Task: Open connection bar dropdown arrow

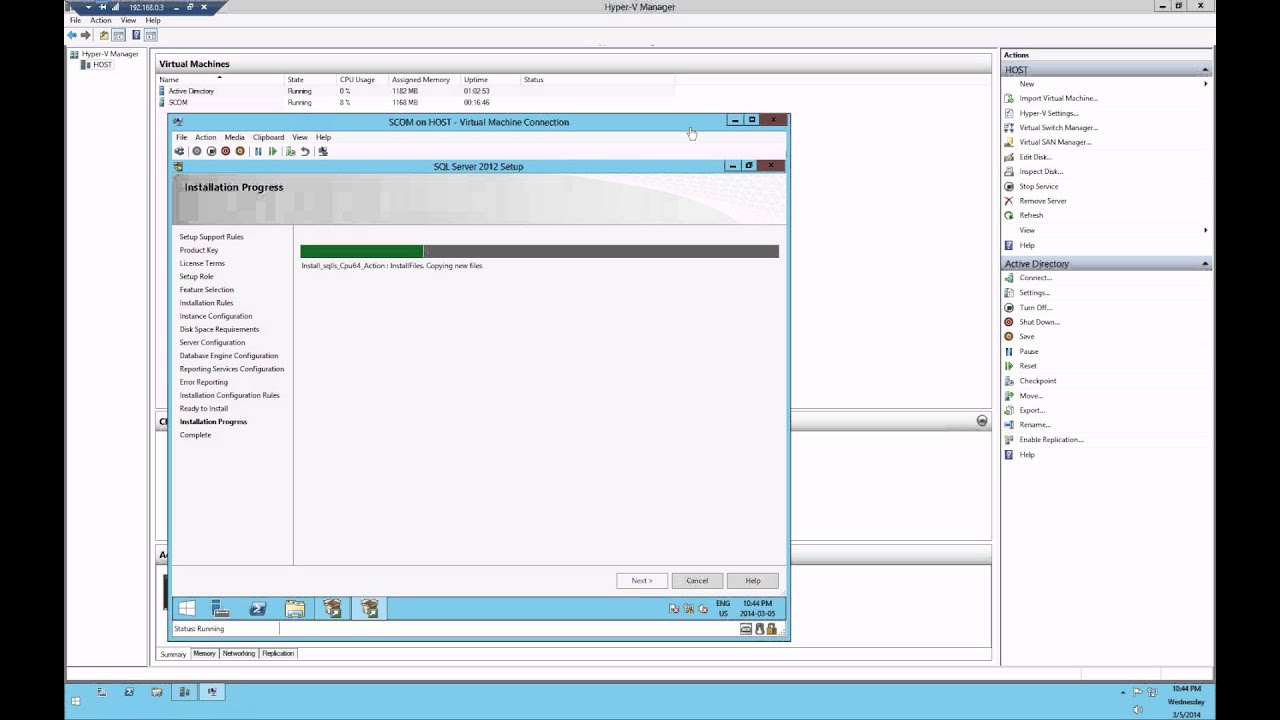Action: (87, 7)
